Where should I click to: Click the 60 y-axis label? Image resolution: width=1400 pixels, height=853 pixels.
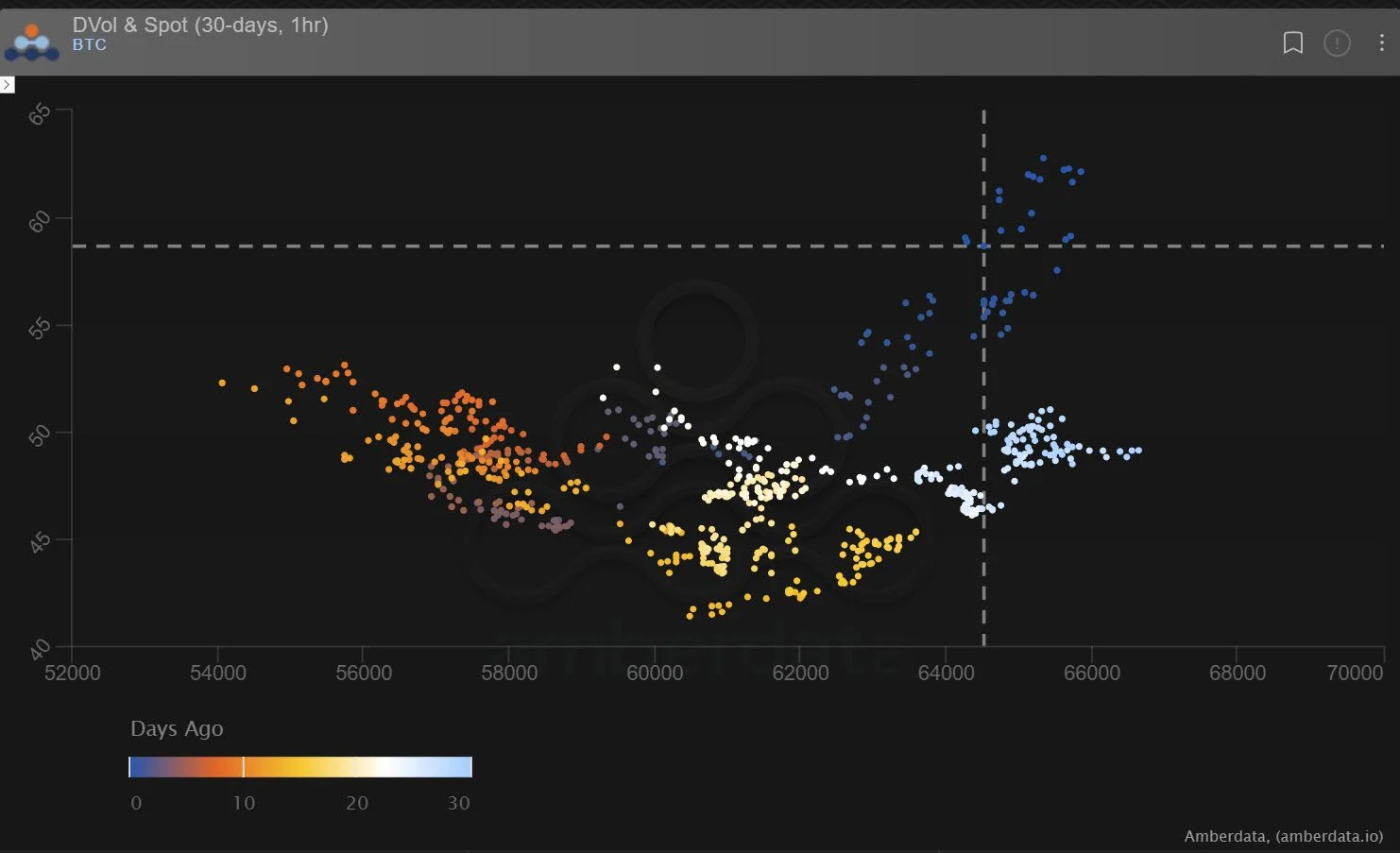tap(40, 222)
